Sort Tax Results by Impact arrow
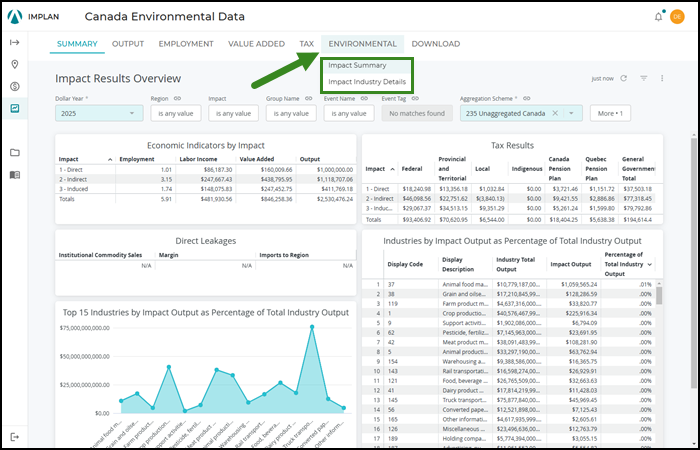Image resolution: width=700 pixels, height=450 pixels. tap(392, 169)
